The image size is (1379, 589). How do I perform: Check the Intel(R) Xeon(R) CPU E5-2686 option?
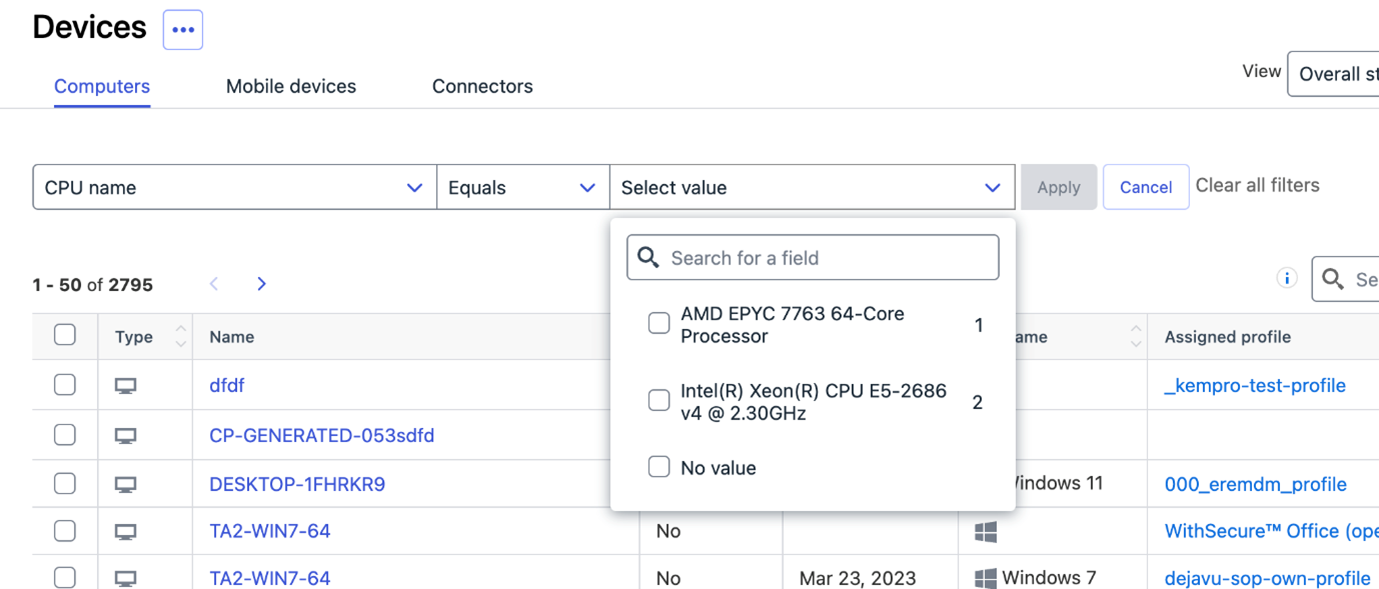click(659, 401)
